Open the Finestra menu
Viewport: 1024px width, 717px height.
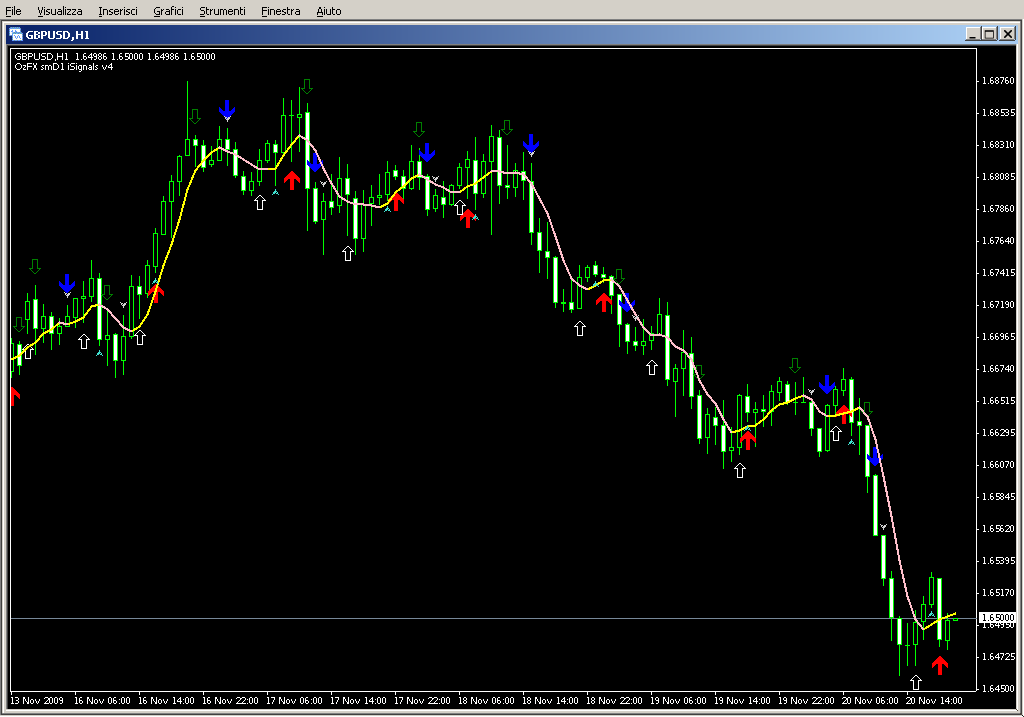click(x=280, y=11)
